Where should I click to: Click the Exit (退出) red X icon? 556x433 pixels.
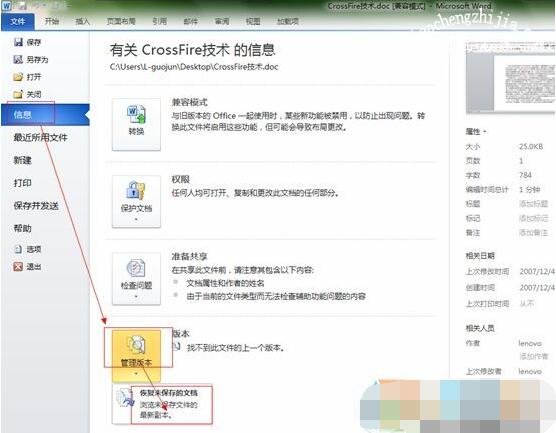click(x=18, y=266)
